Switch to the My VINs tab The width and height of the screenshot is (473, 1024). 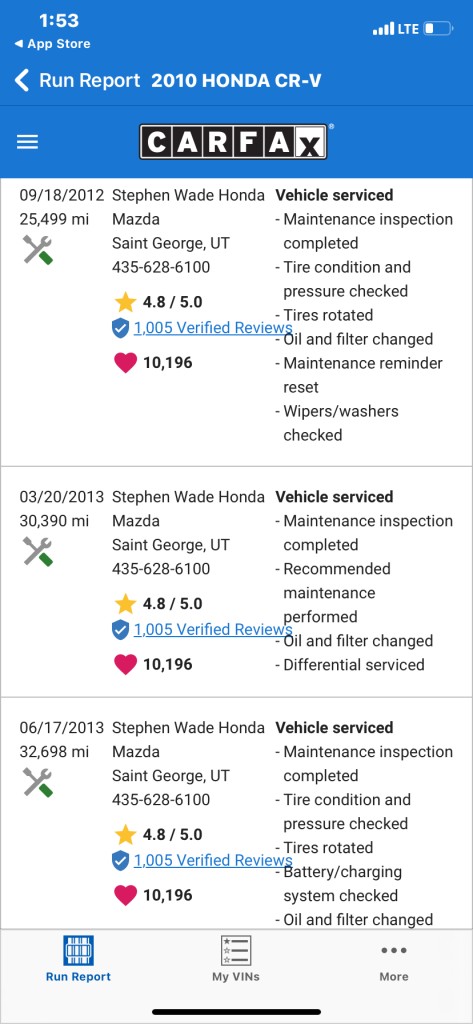tap(236, 959)
